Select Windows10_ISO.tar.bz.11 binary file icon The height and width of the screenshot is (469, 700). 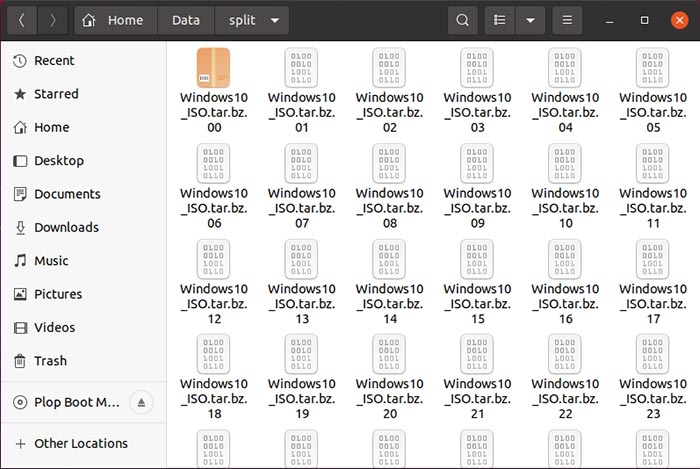tap(653, 163)
